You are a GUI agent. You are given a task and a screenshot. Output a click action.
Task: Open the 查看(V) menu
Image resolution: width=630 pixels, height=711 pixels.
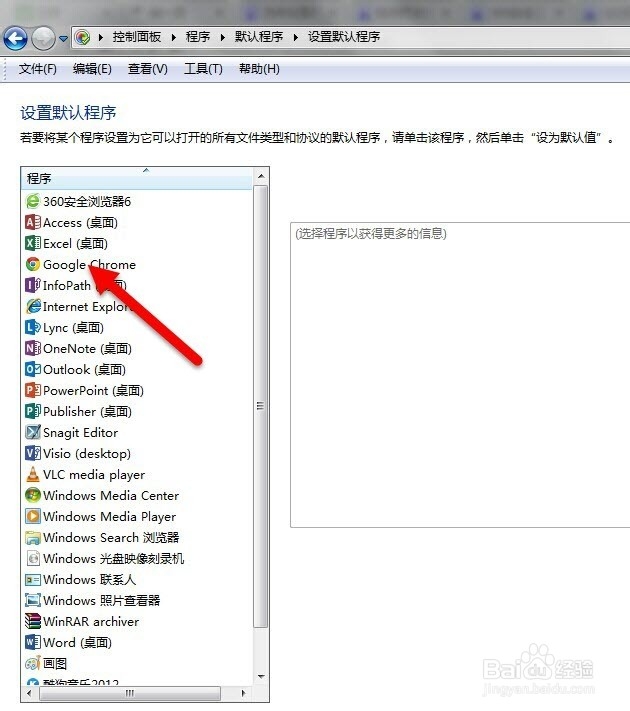pyautogui.click(x=148, y=69)
